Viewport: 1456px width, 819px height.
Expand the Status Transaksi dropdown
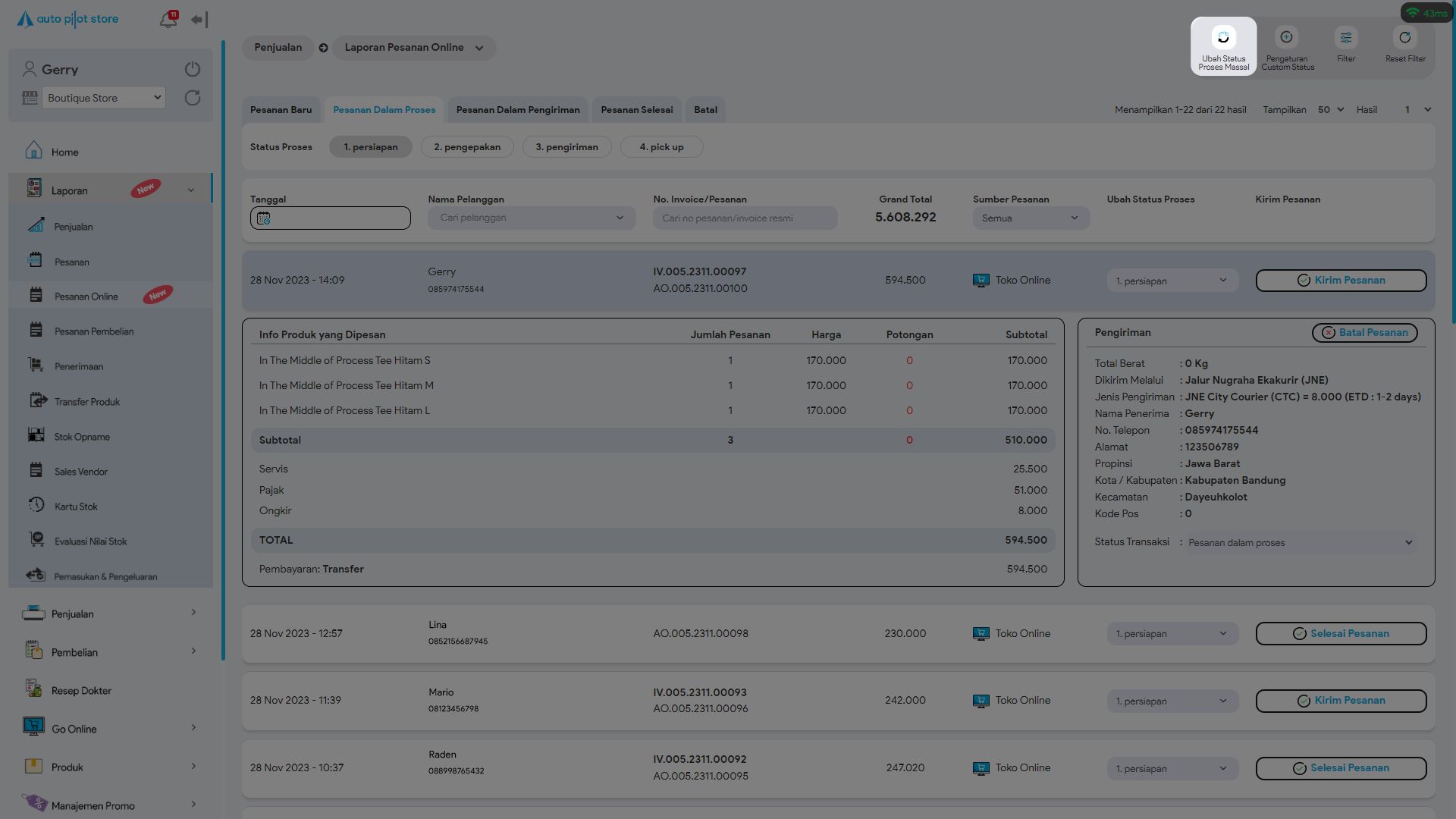point(1300,543)
